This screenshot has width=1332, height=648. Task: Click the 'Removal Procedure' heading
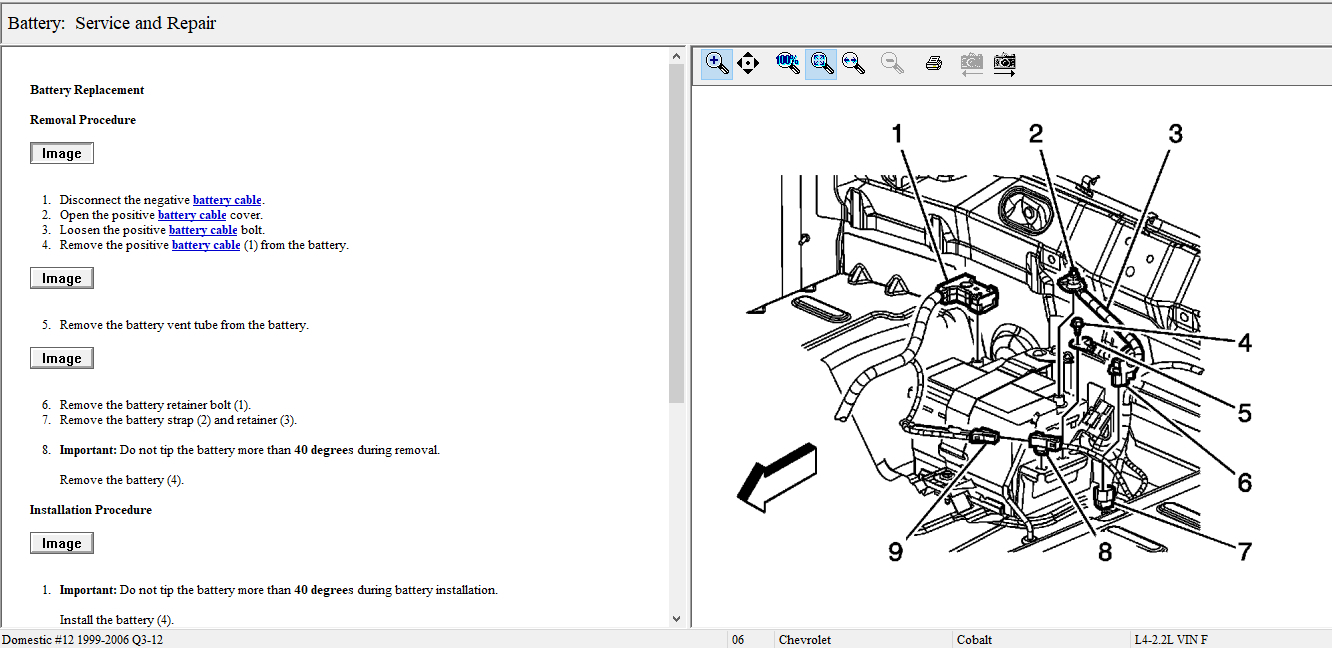coord(83,120)
